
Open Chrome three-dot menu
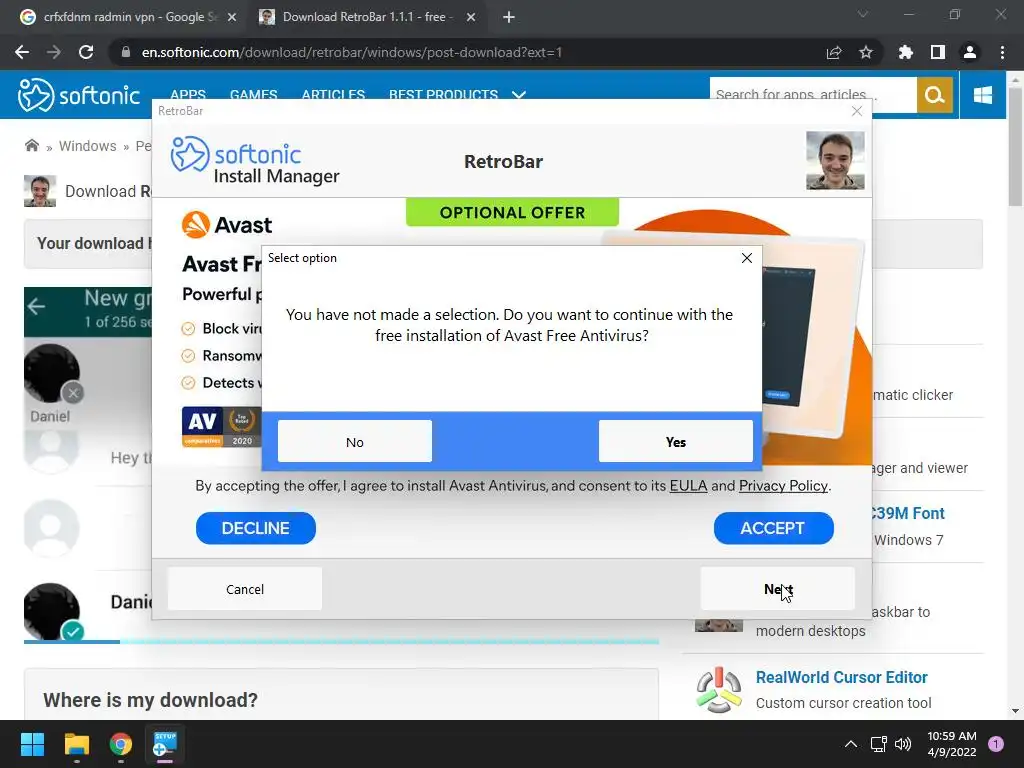1002,52
